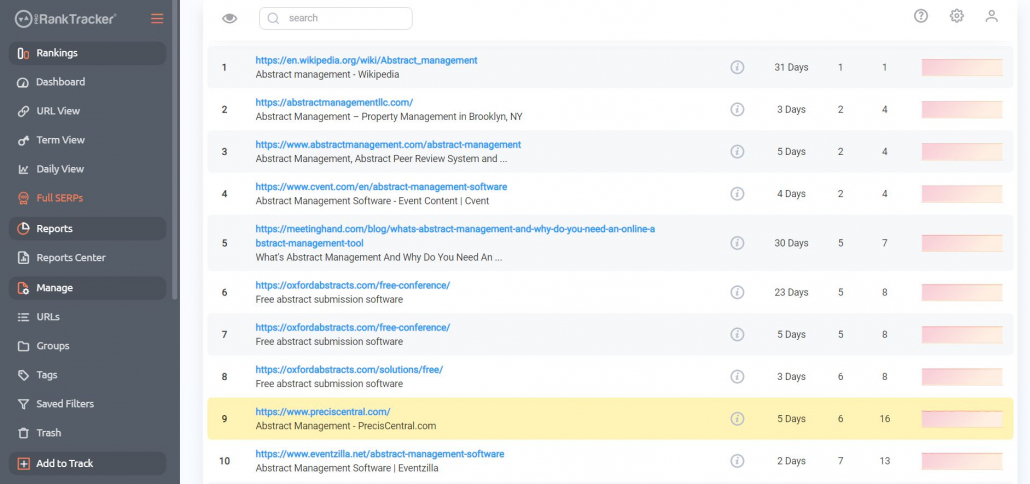Click '23 Days' in row 6

[x=791, y=292]
